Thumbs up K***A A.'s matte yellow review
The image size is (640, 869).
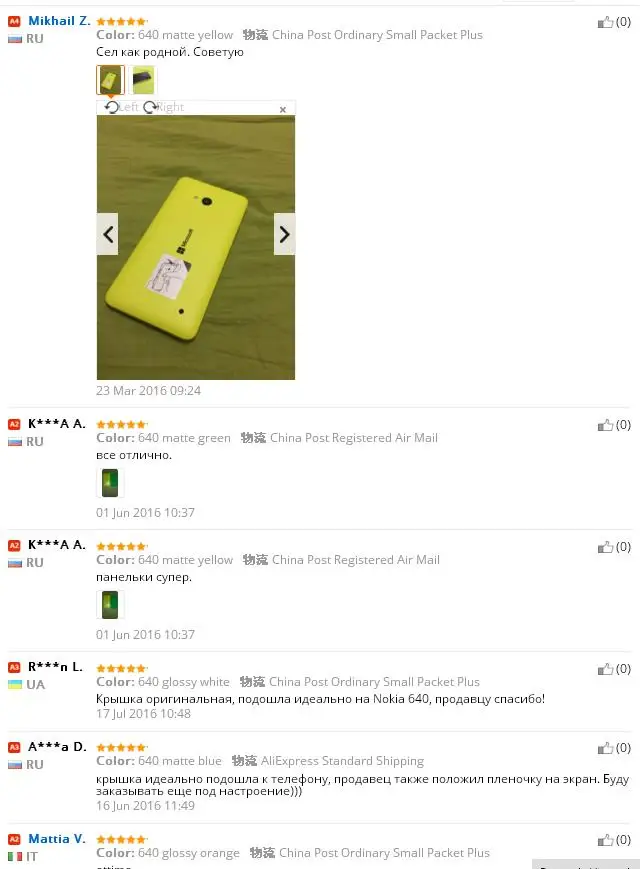coord(605,547)
